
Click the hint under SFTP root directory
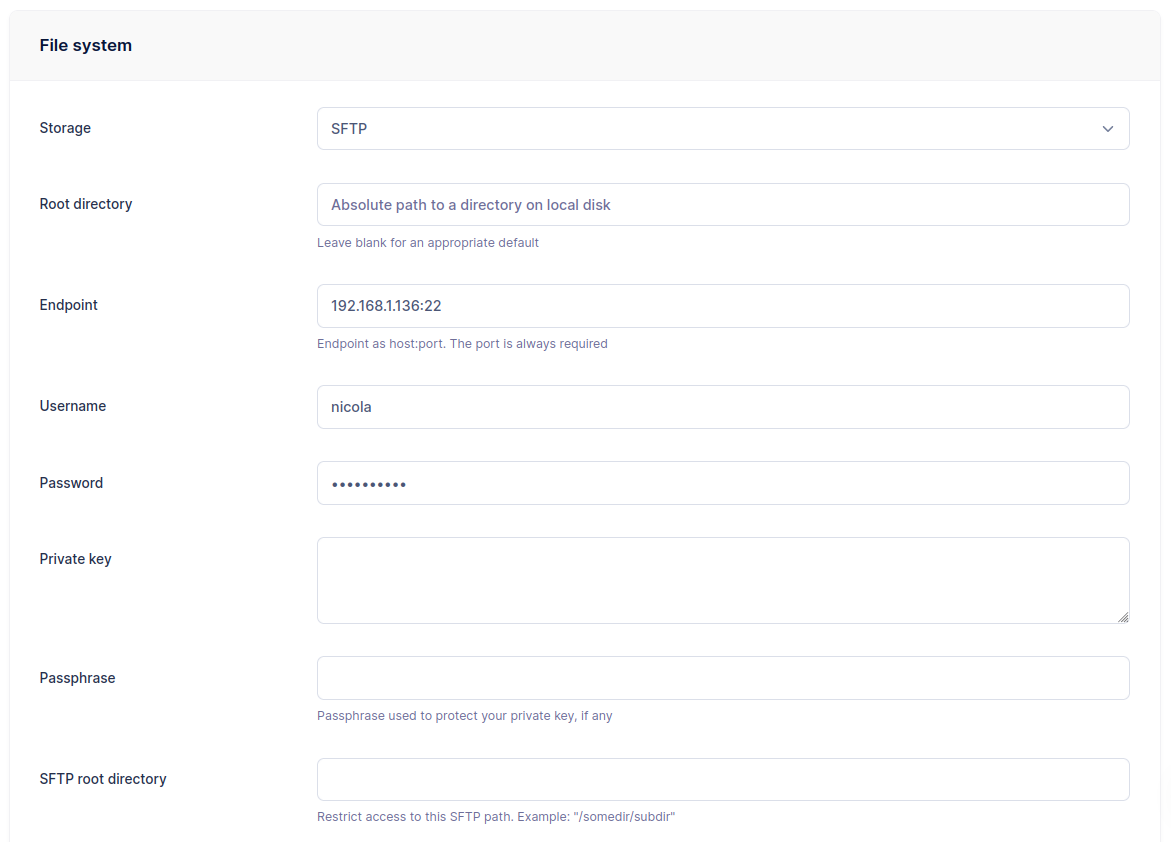496,817
